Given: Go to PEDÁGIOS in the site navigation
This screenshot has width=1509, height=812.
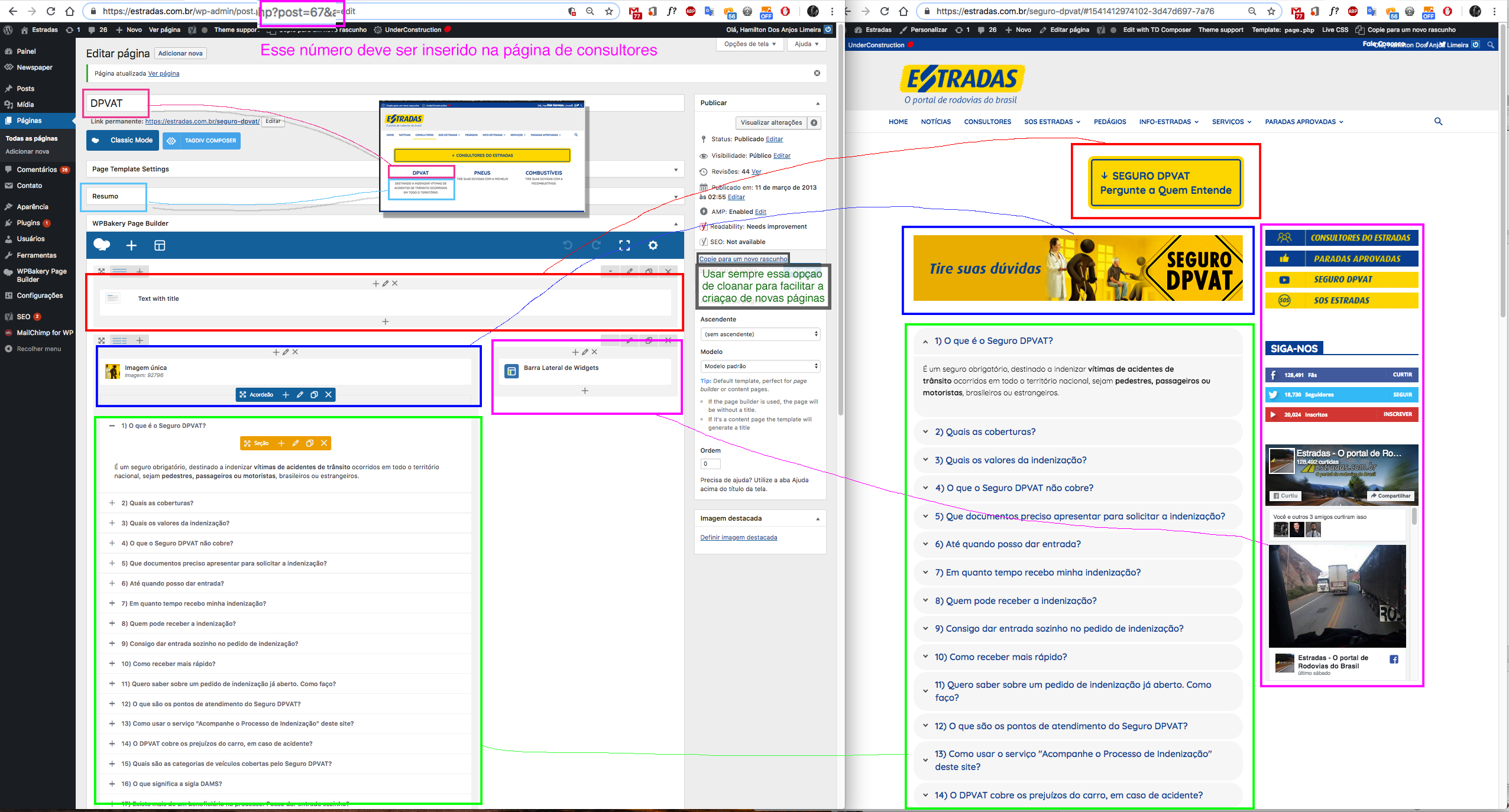Looking at the screenshot, I should click(1110, 122).
